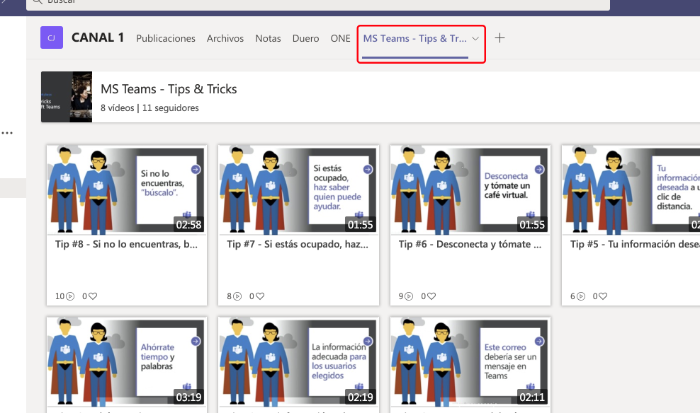The image size is (700, 413).
Task: Click the views icon on Tip #8 card
Action: point(70,296)
